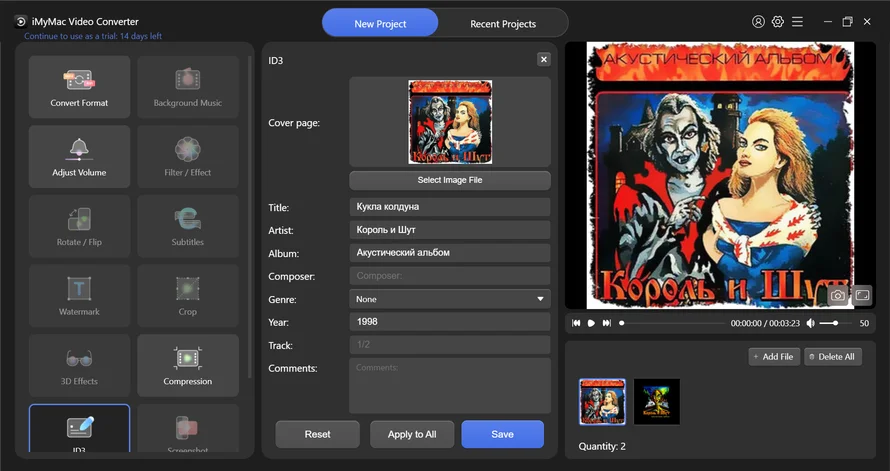This screenshot has width=890, height=471.
Task: Expand the Genre dropdown
Action: [450, 299]
